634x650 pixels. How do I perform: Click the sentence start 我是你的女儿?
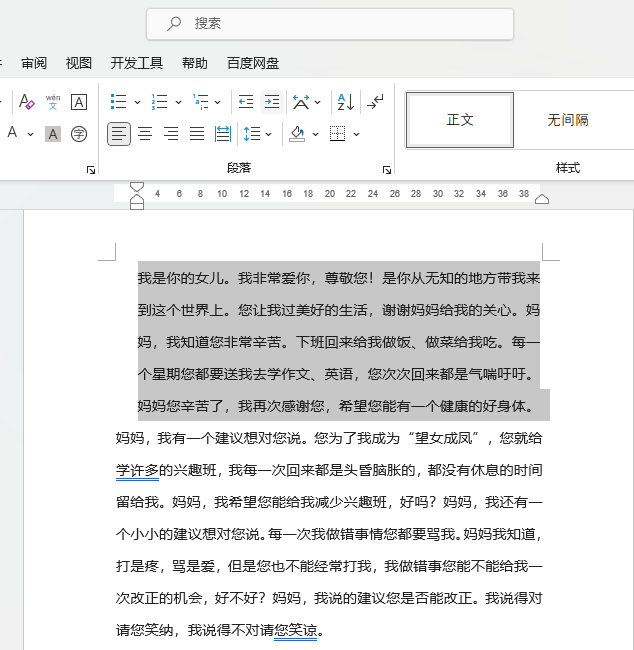click(x=181, y=278)
